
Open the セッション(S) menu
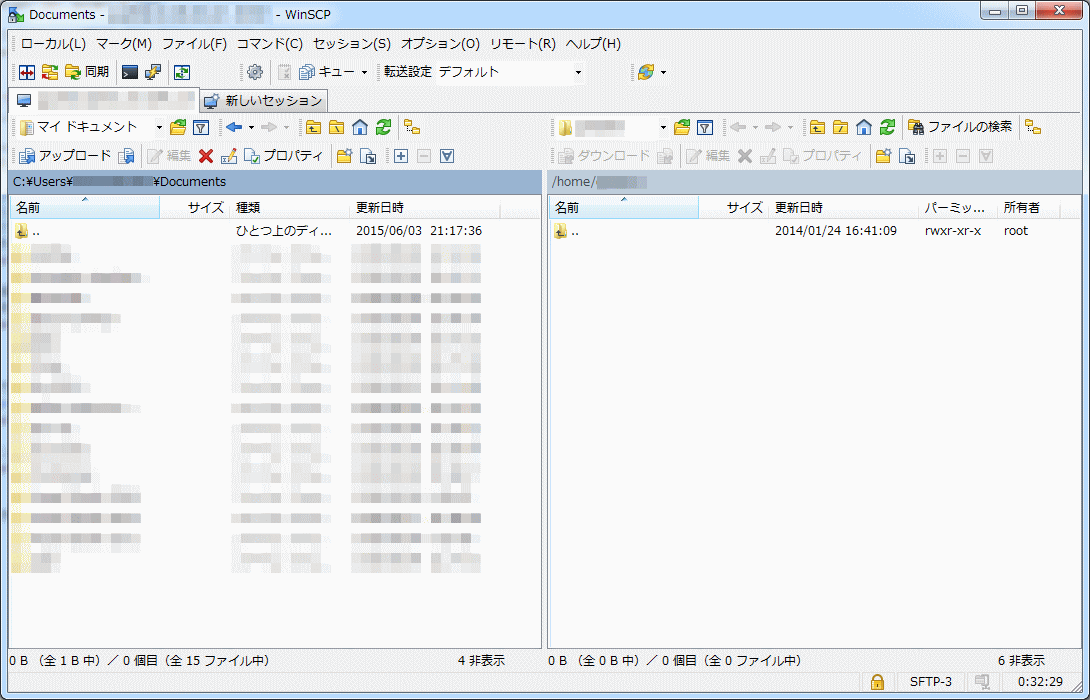click(352, 44)
